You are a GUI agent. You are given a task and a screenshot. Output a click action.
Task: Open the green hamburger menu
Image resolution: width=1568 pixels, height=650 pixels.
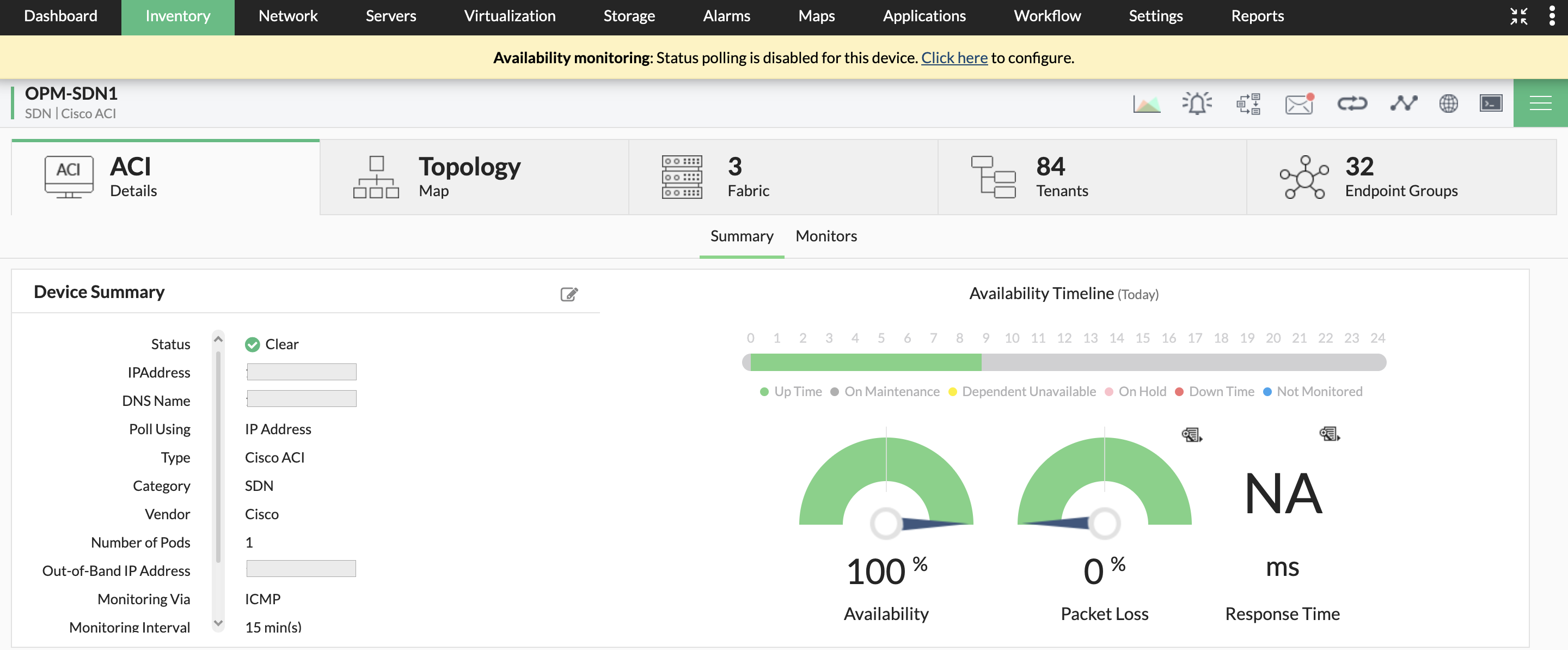[x=1540, y=104]
